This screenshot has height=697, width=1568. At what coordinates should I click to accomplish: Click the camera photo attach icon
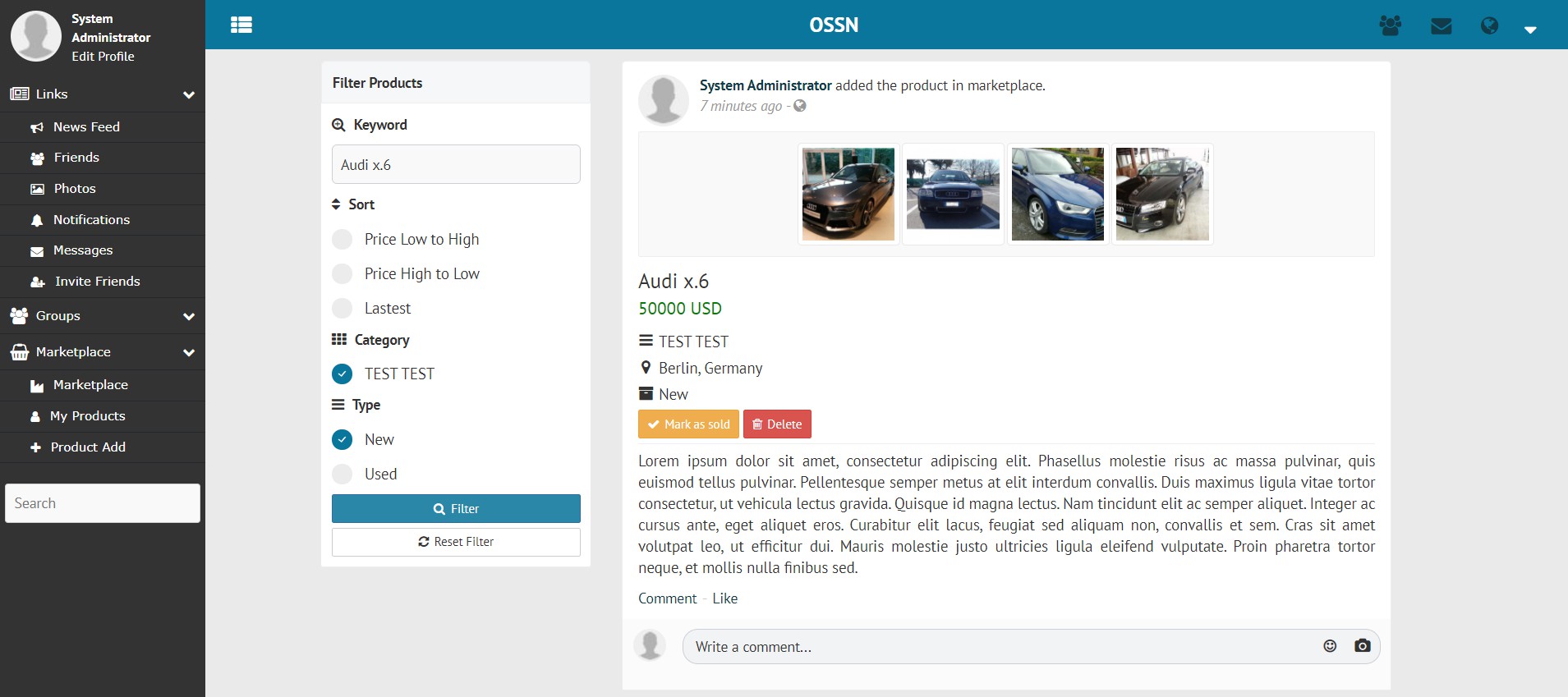pyautogui.click(x=1363, y=646)
